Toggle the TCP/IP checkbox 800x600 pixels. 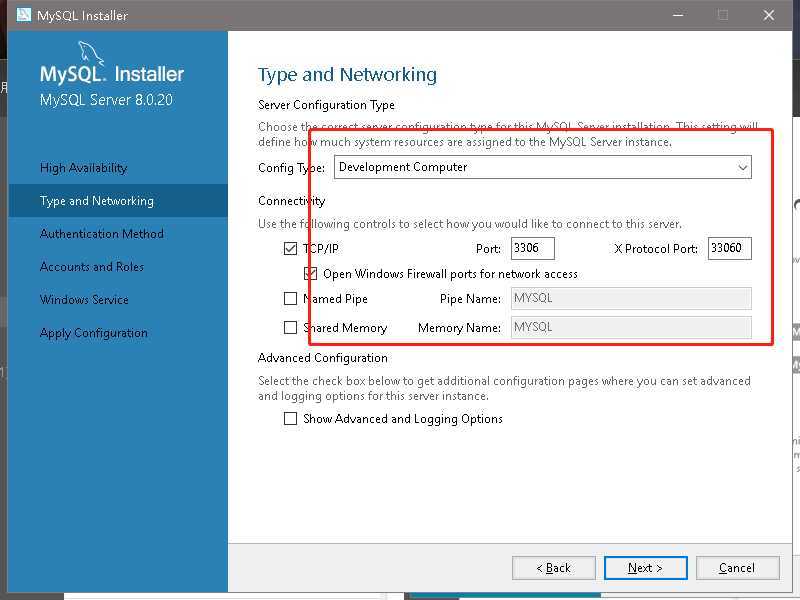tap(290, 248)
